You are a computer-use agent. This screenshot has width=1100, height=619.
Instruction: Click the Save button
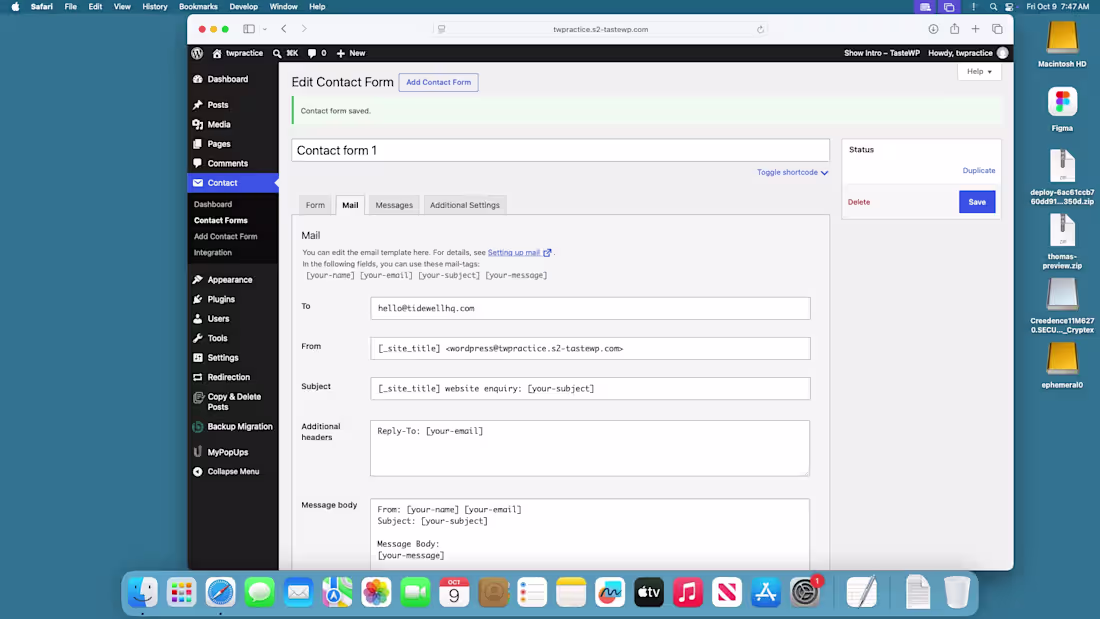977,202
